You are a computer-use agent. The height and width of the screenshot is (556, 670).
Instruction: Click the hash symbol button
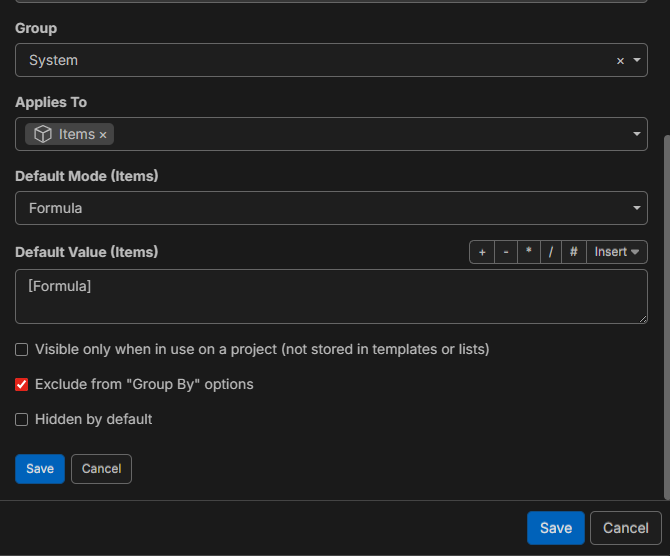[x=573, y=252]
